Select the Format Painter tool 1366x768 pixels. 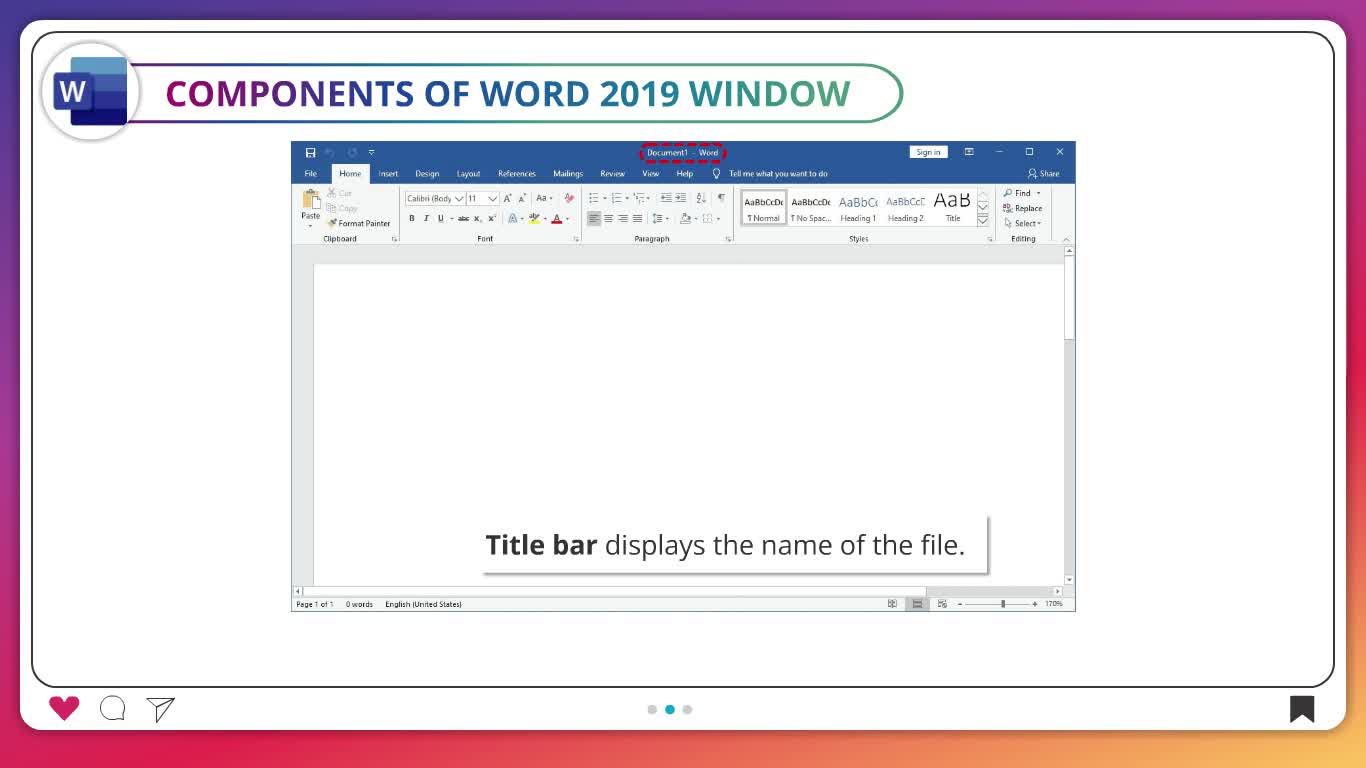359,224
